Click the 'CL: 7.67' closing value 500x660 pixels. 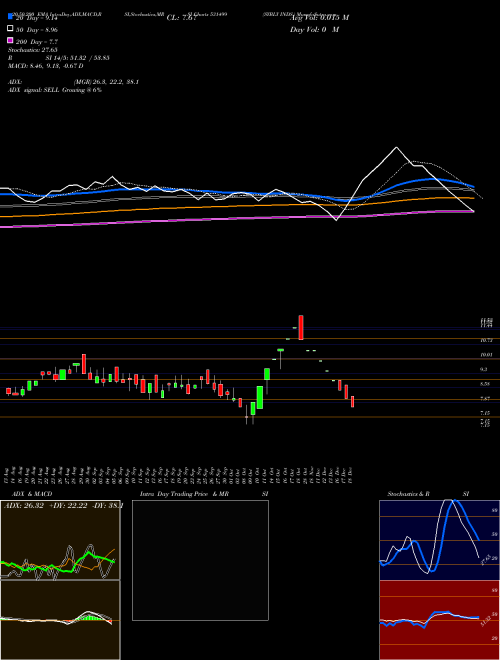click(181, 17)
